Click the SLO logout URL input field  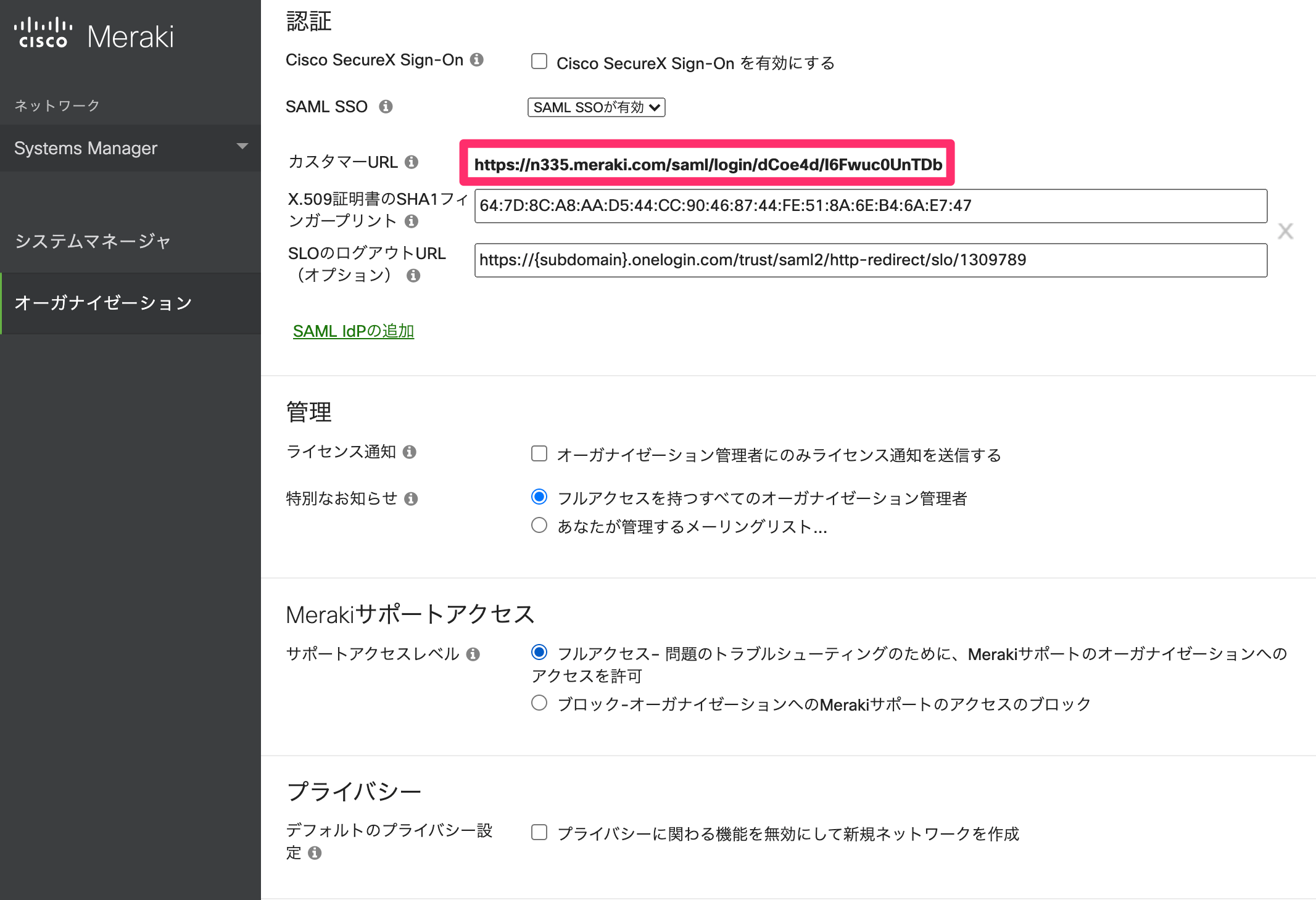pyautogui.click(x=871, y=260)
